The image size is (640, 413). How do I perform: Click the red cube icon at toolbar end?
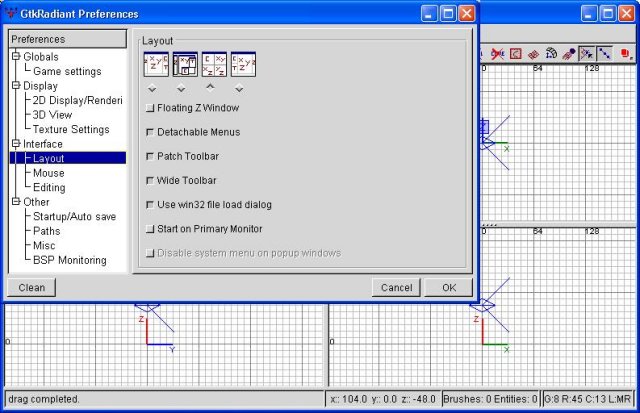625,53
